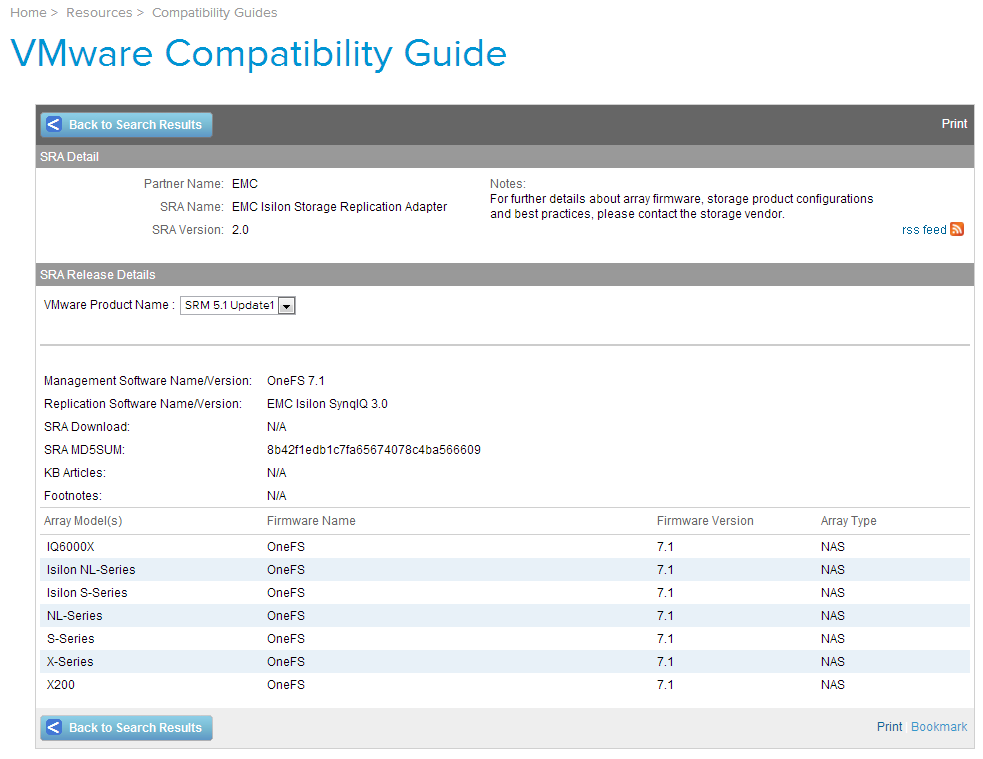Select the IQ6000X array model row
This screenshot has height=759, width=983.
[x=70, y=547]
